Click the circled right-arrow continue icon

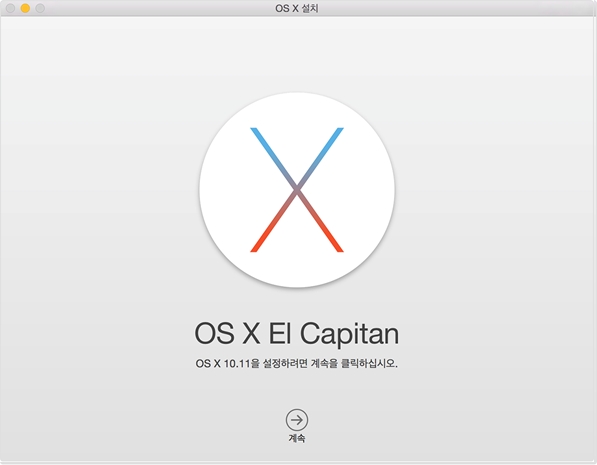coord(297,420)
